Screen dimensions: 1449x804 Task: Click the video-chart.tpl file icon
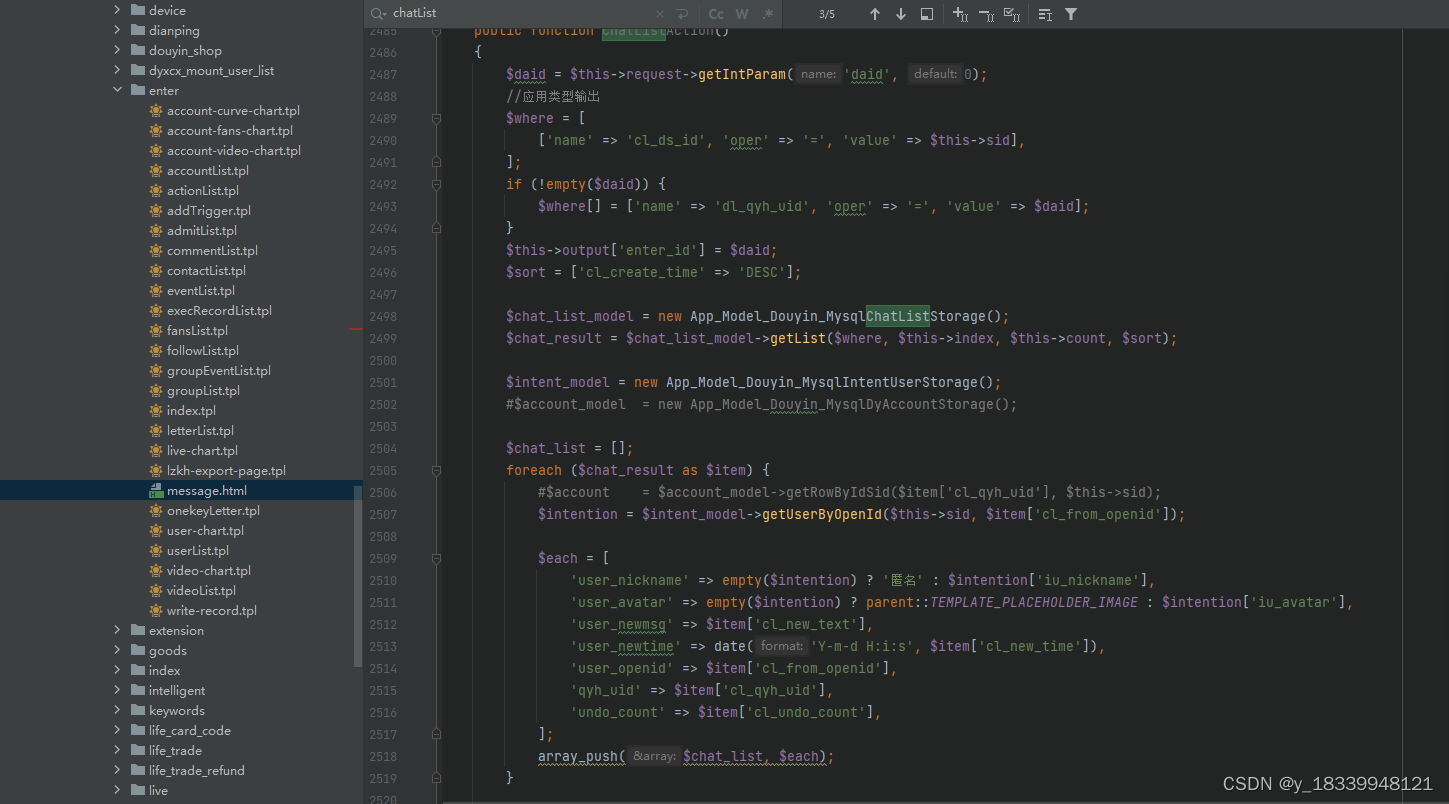click(x=156, y=570)
